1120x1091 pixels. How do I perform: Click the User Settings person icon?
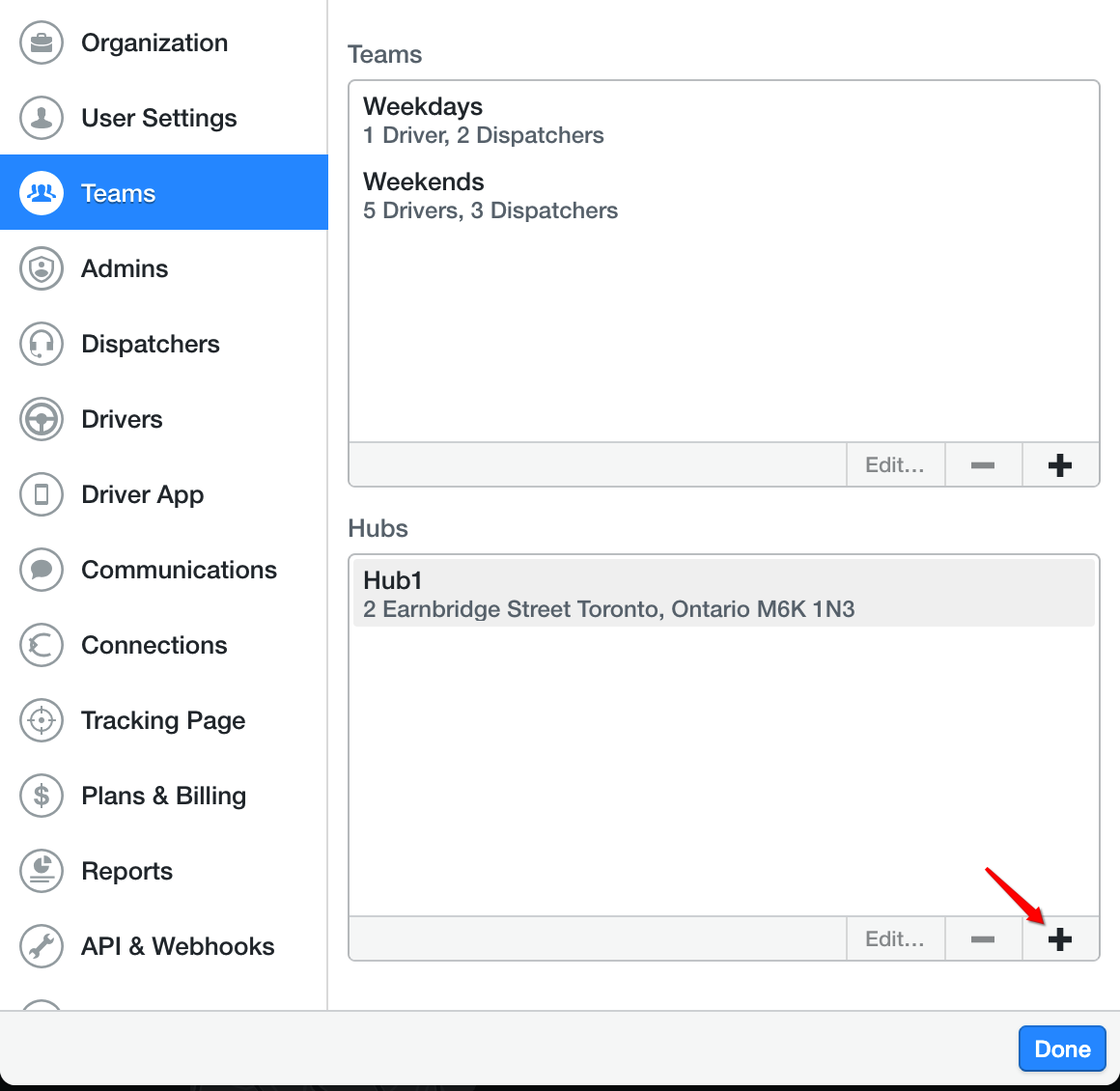coord(42,118)
